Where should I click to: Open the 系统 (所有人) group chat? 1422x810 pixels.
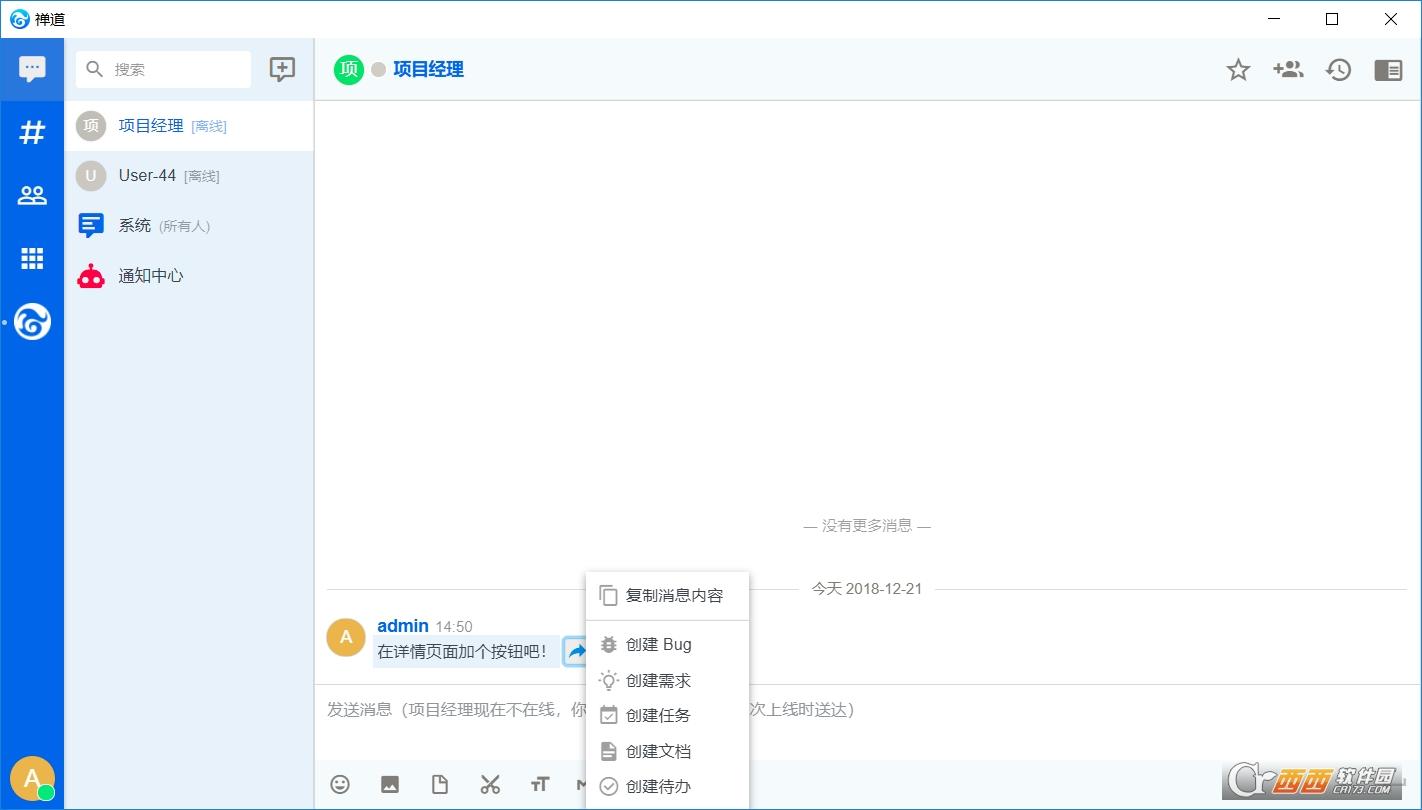(189, 226)
